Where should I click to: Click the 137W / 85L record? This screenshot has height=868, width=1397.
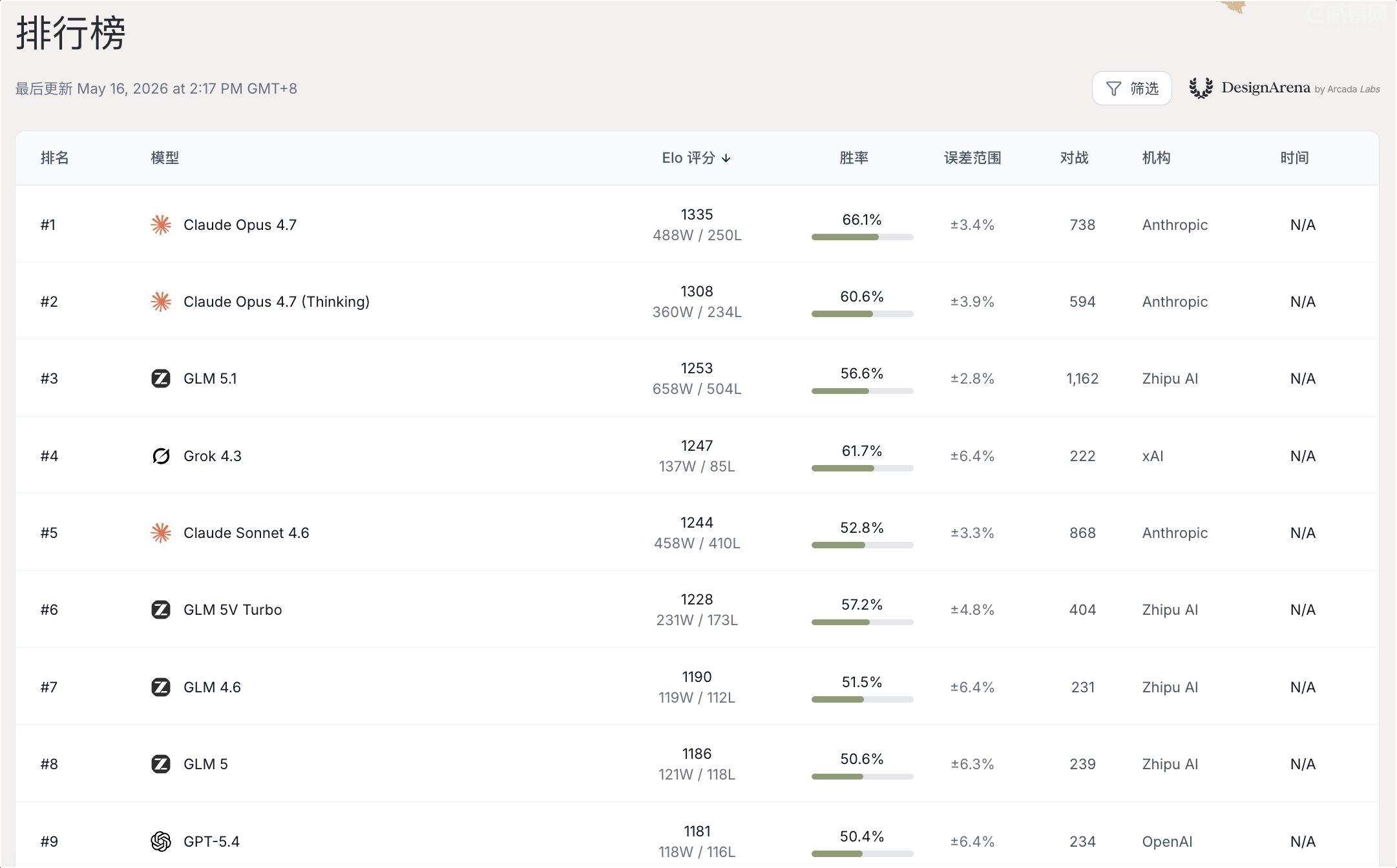coord(697,466)
